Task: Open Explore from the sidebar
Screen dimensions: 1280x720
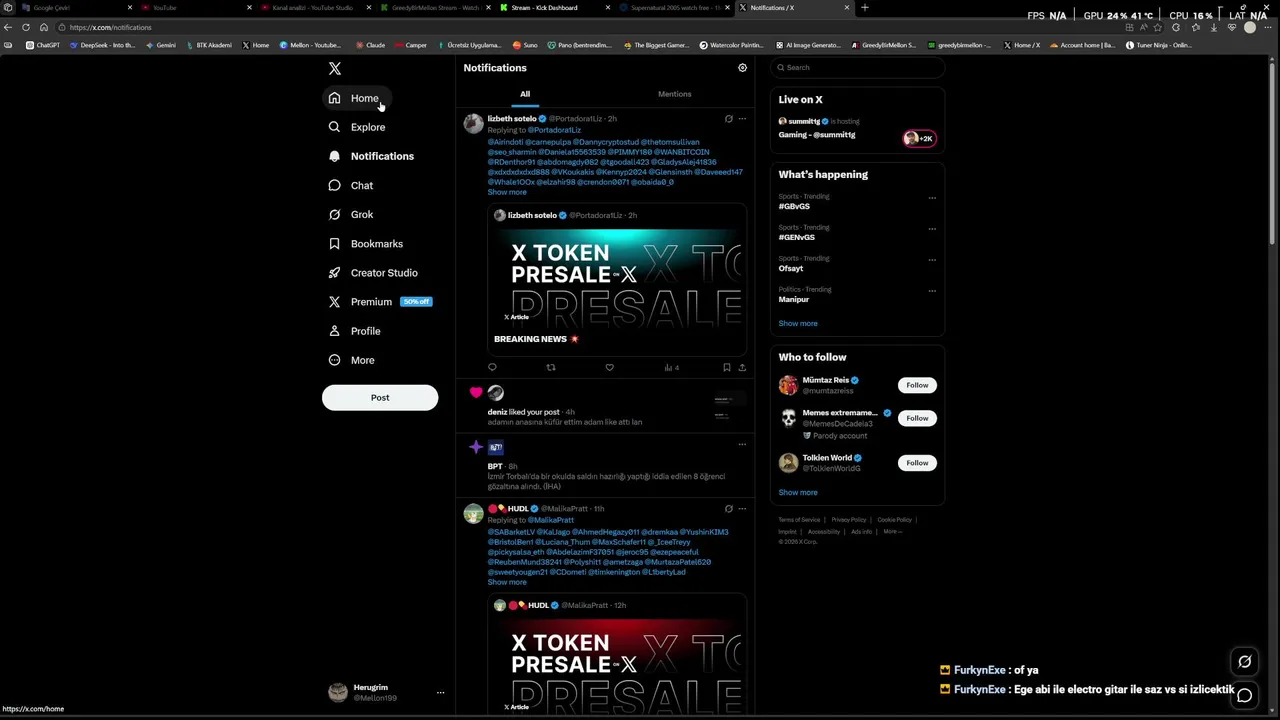Action: pos(357,127)
